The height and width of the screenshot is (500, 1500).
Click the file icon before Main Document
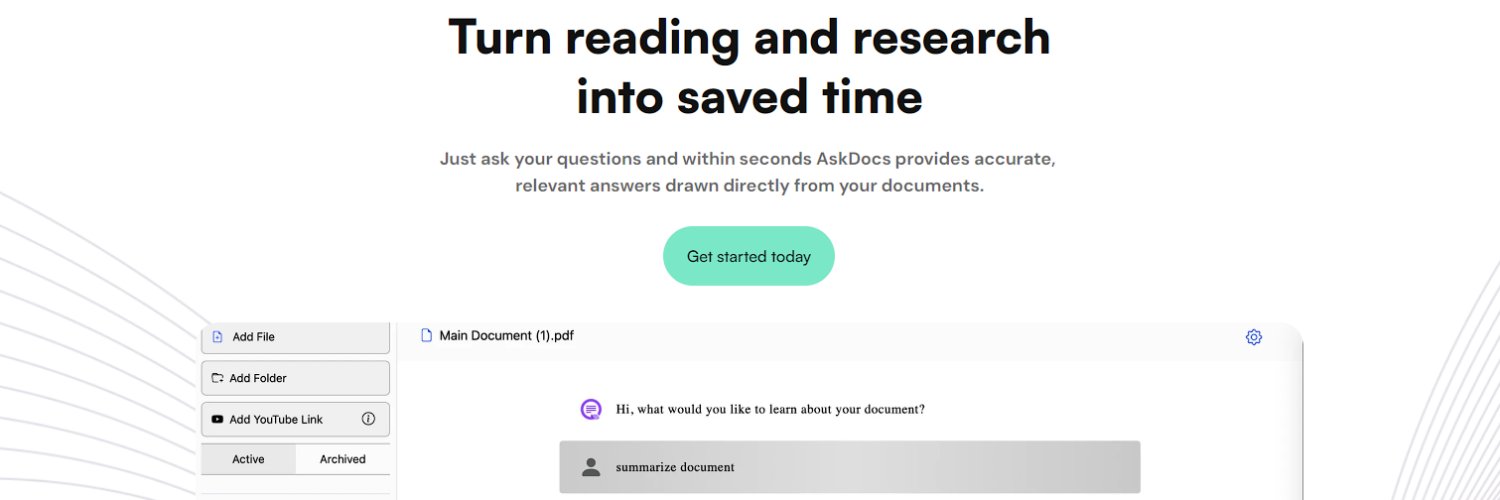pos(427,336)
